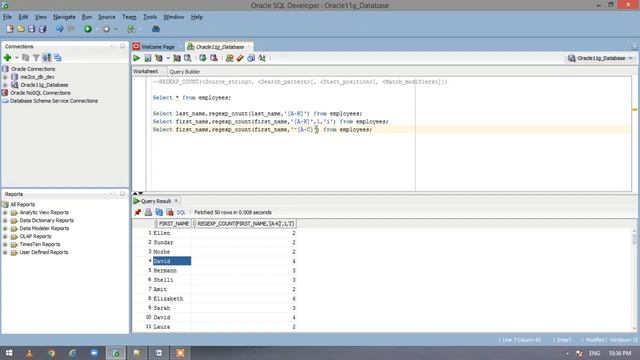Click the Undo icon in main toolbar
640x360 pixels.
coord(60,29)
